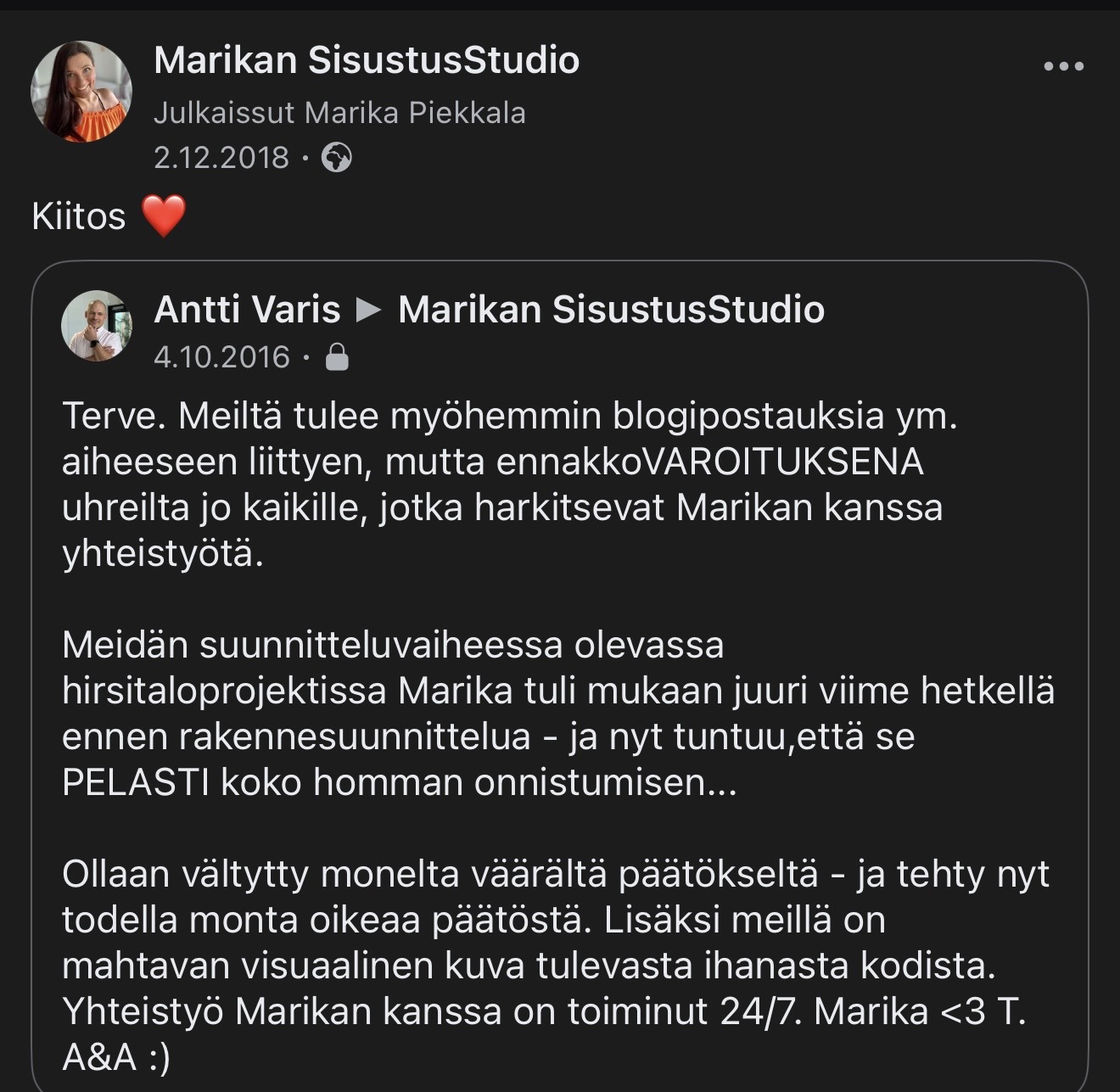Click the "Julkaissut" label under page name
The width and height of the screenshot is (1120, 1092).
[223, 113]
